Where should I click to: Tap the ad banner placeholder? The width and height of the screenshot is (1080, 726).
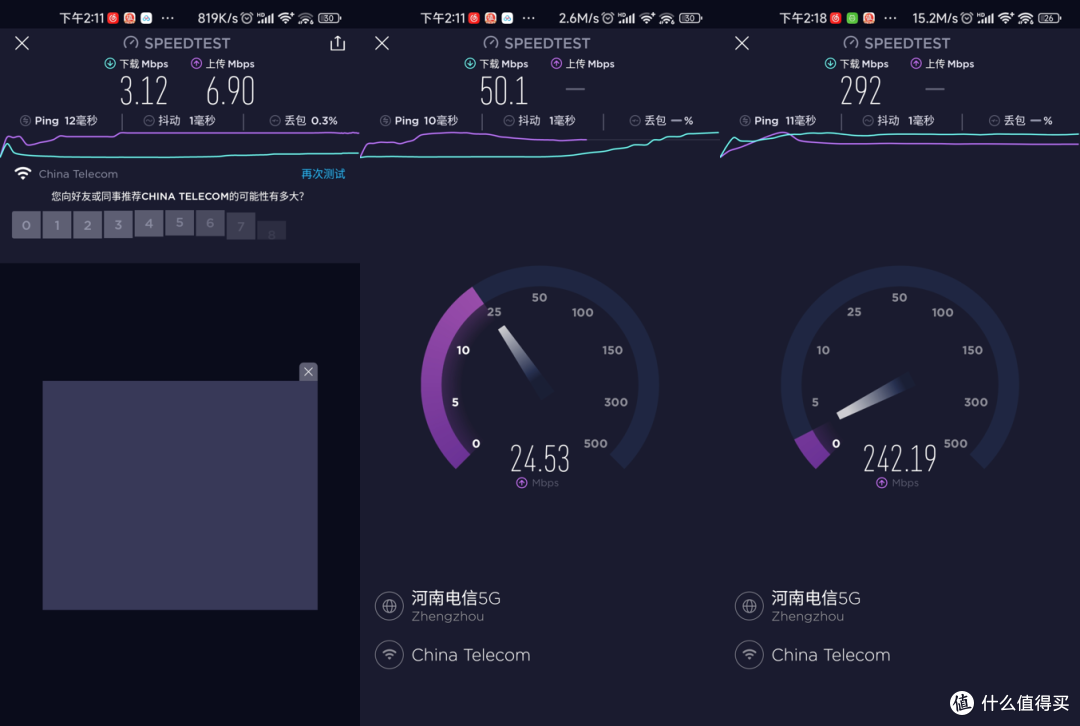pyautogui.click(x=180, y=495)
